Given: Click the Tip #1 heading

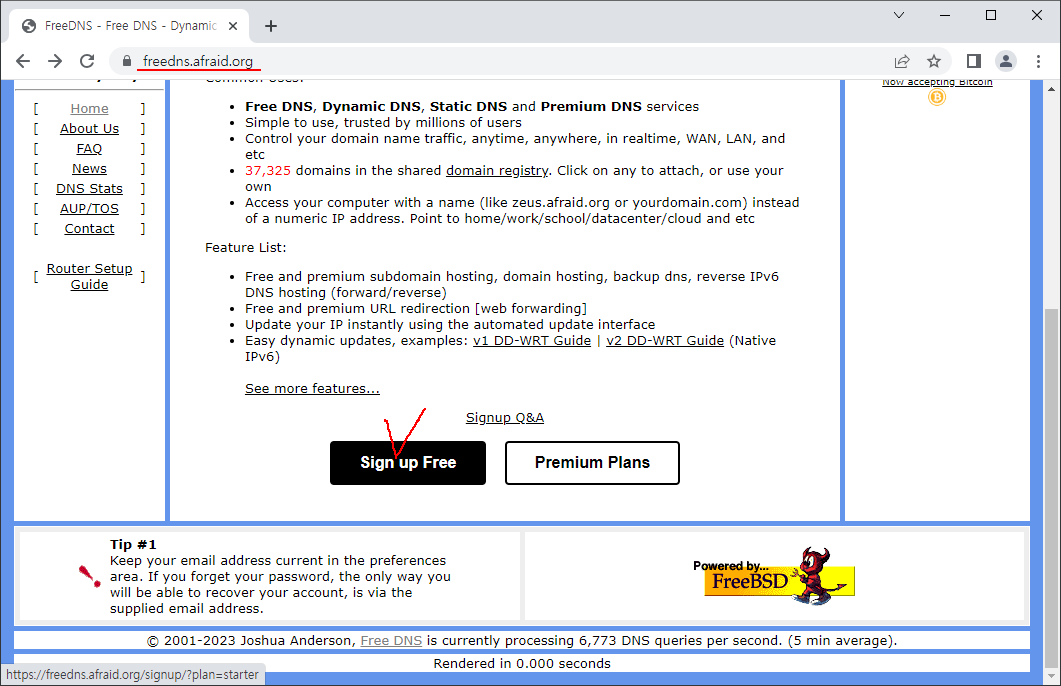Looking at the screenshot, I should tap(133, 545).
